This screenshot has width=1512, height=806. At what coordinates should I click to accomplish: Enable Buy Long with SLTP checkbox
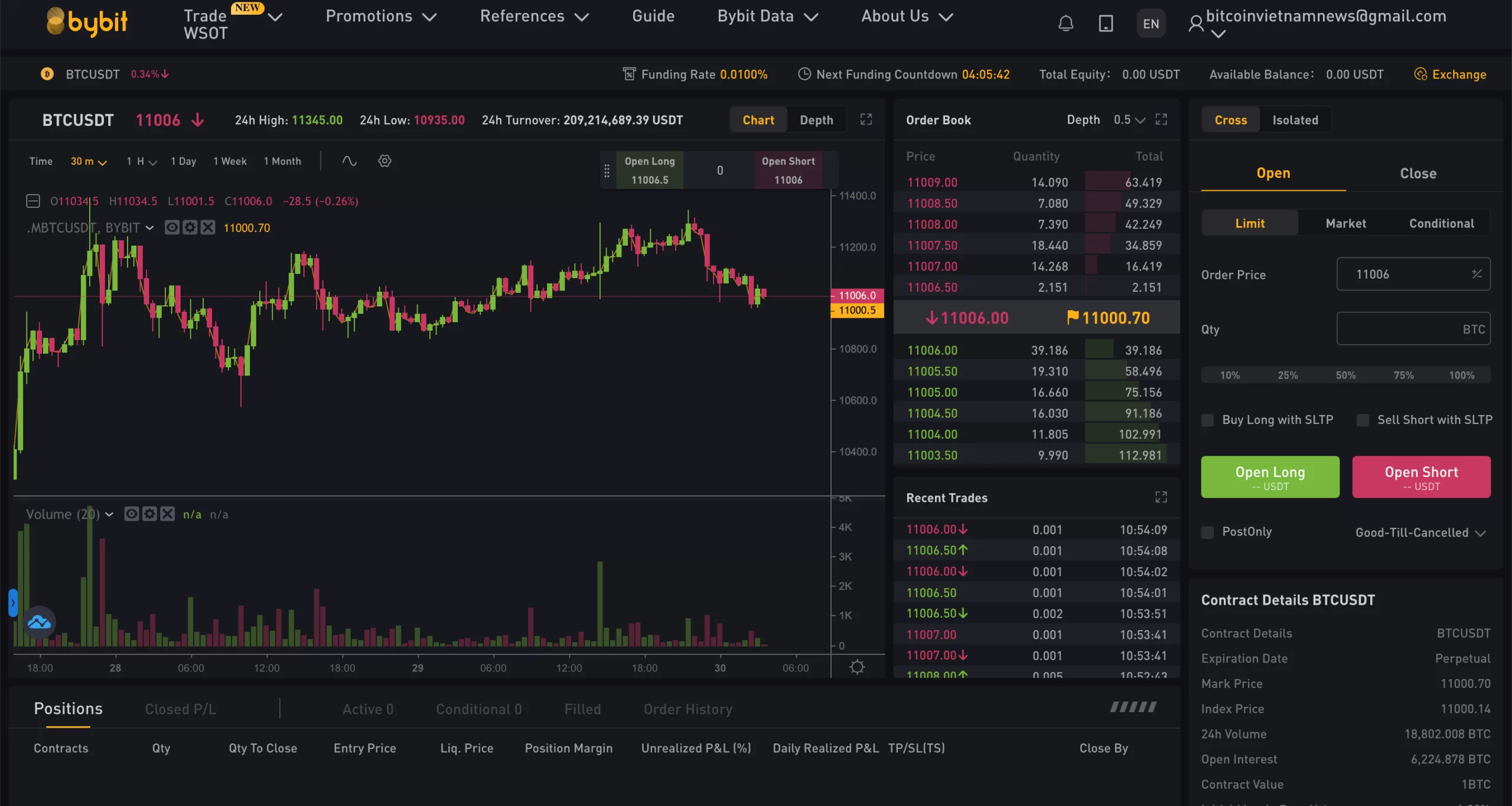[x=1208, y=420]
